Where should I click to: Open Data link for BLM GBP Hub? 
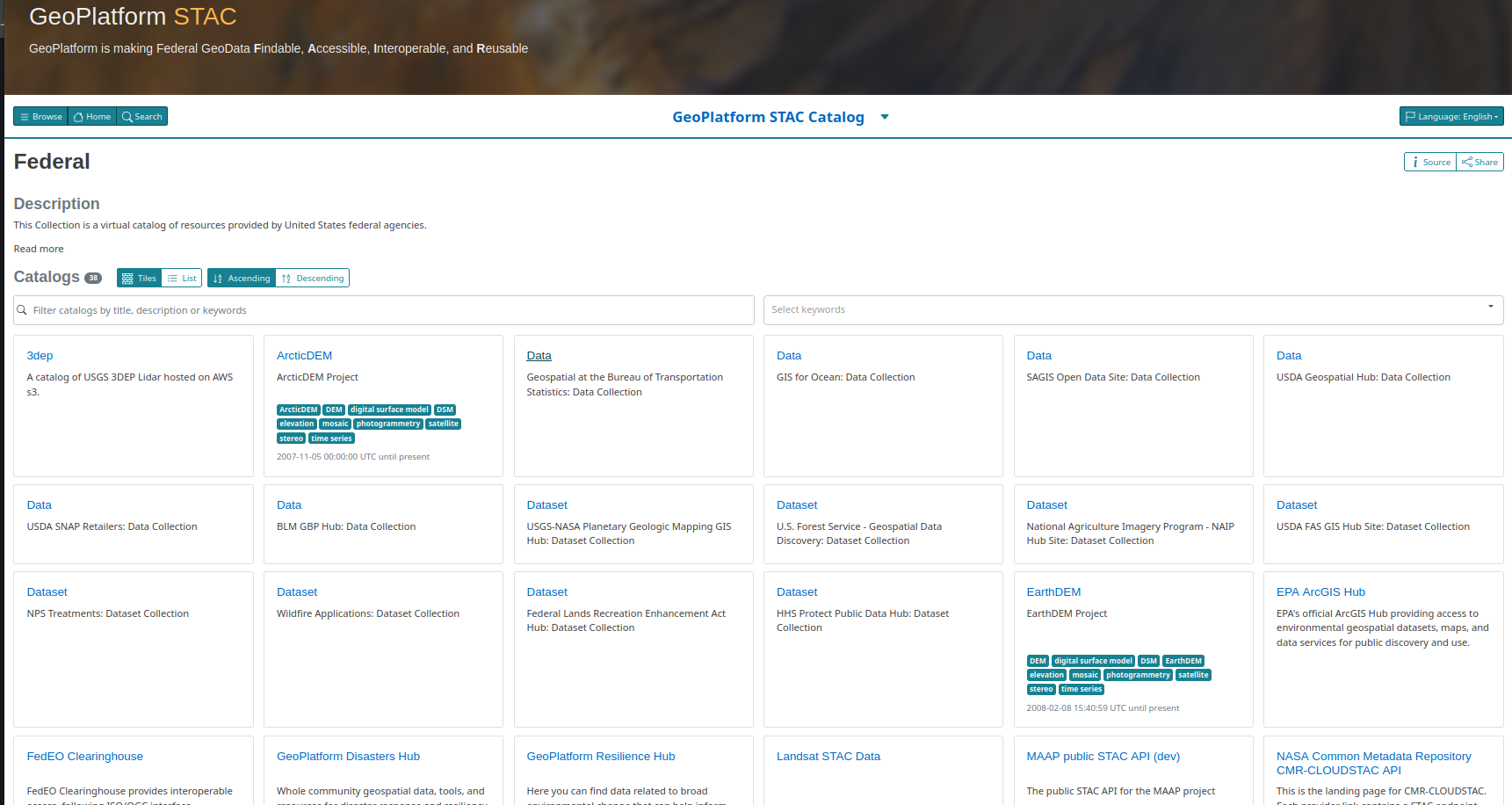coord(289,505)
